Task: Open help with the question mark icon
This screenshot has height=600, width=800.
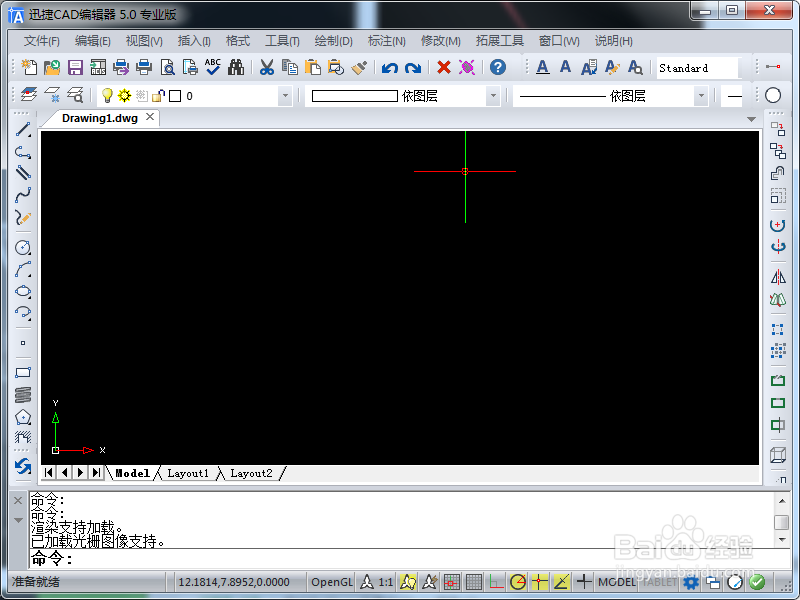Action: (498, 67)
